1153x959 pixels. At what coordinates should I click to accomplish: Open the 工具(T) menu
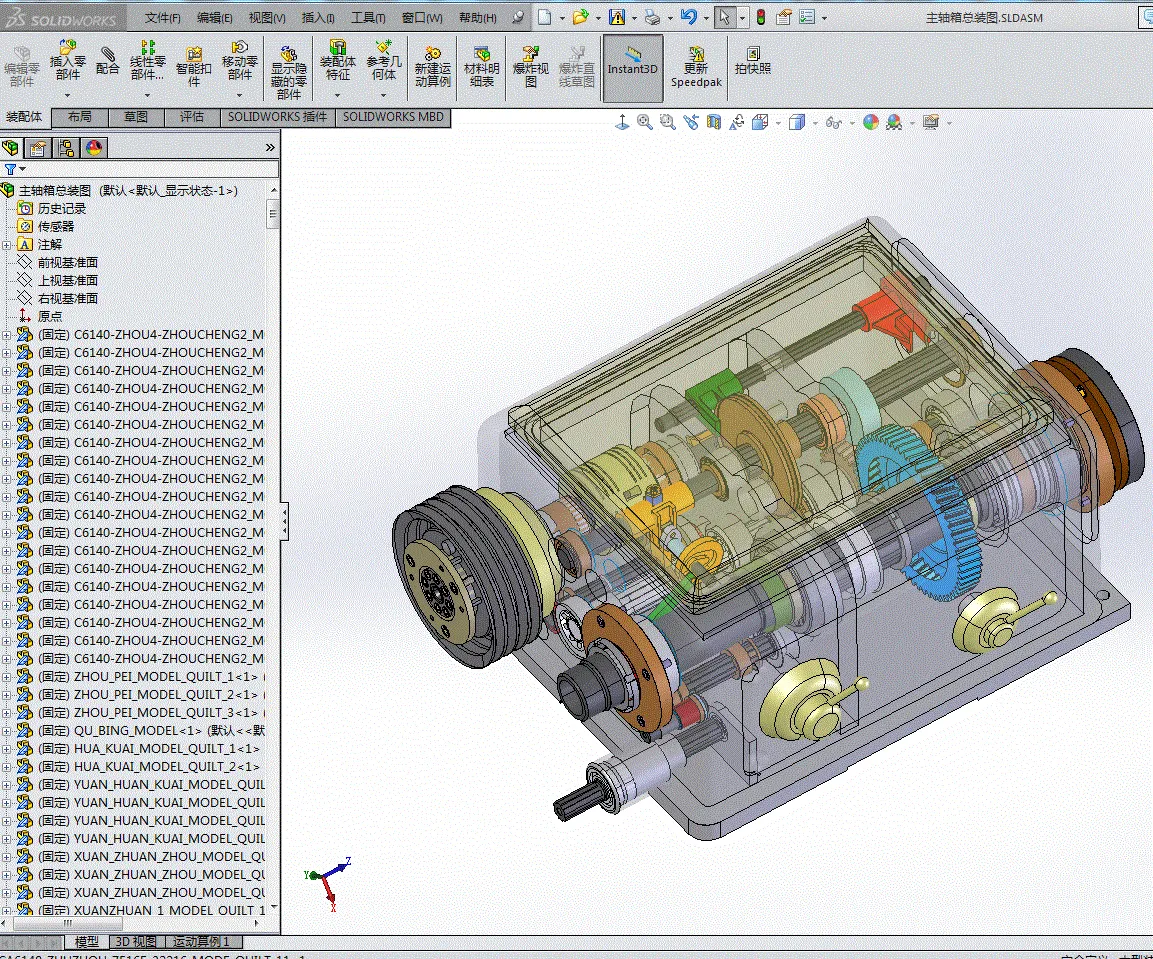pos(368,18)
